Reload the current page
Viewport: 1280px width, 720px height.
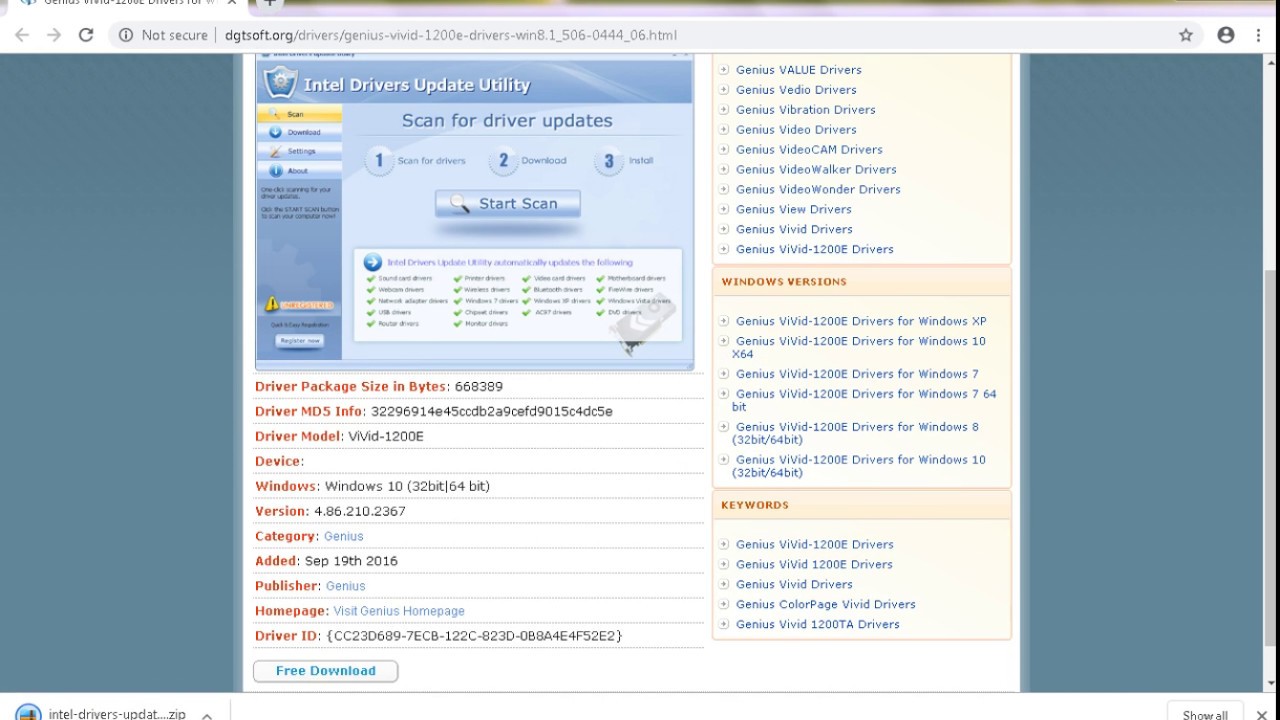(86, 35)
